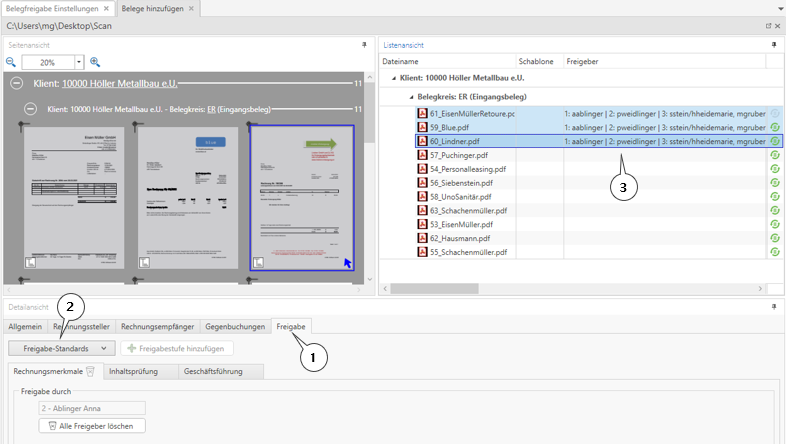Click PDF icon of 57_Puchinger.pdf
786x444 pixels.
(423, 155)
